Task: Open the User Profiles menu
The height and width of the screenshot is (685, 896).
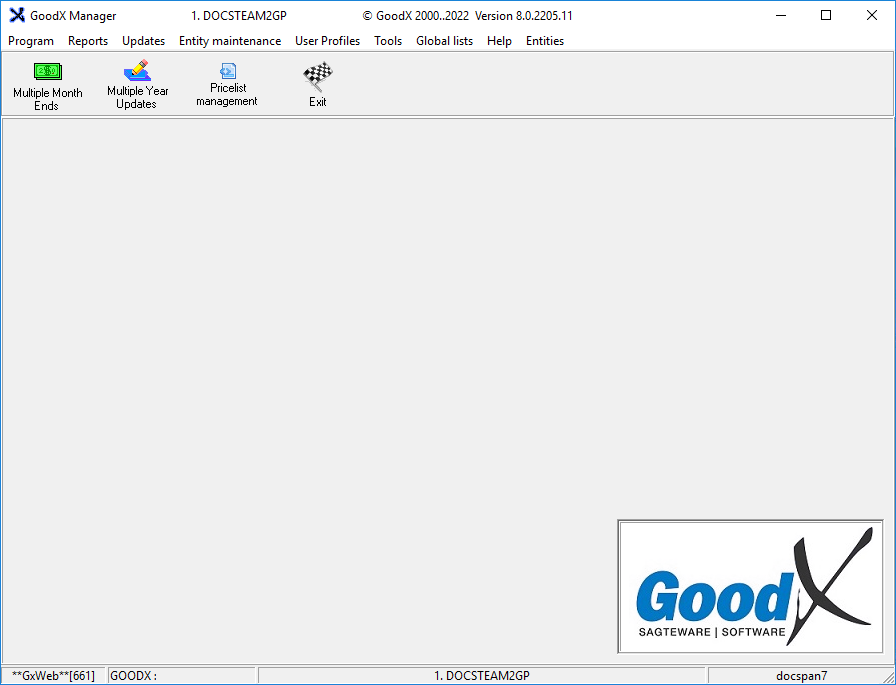Action: coord(327,41)
